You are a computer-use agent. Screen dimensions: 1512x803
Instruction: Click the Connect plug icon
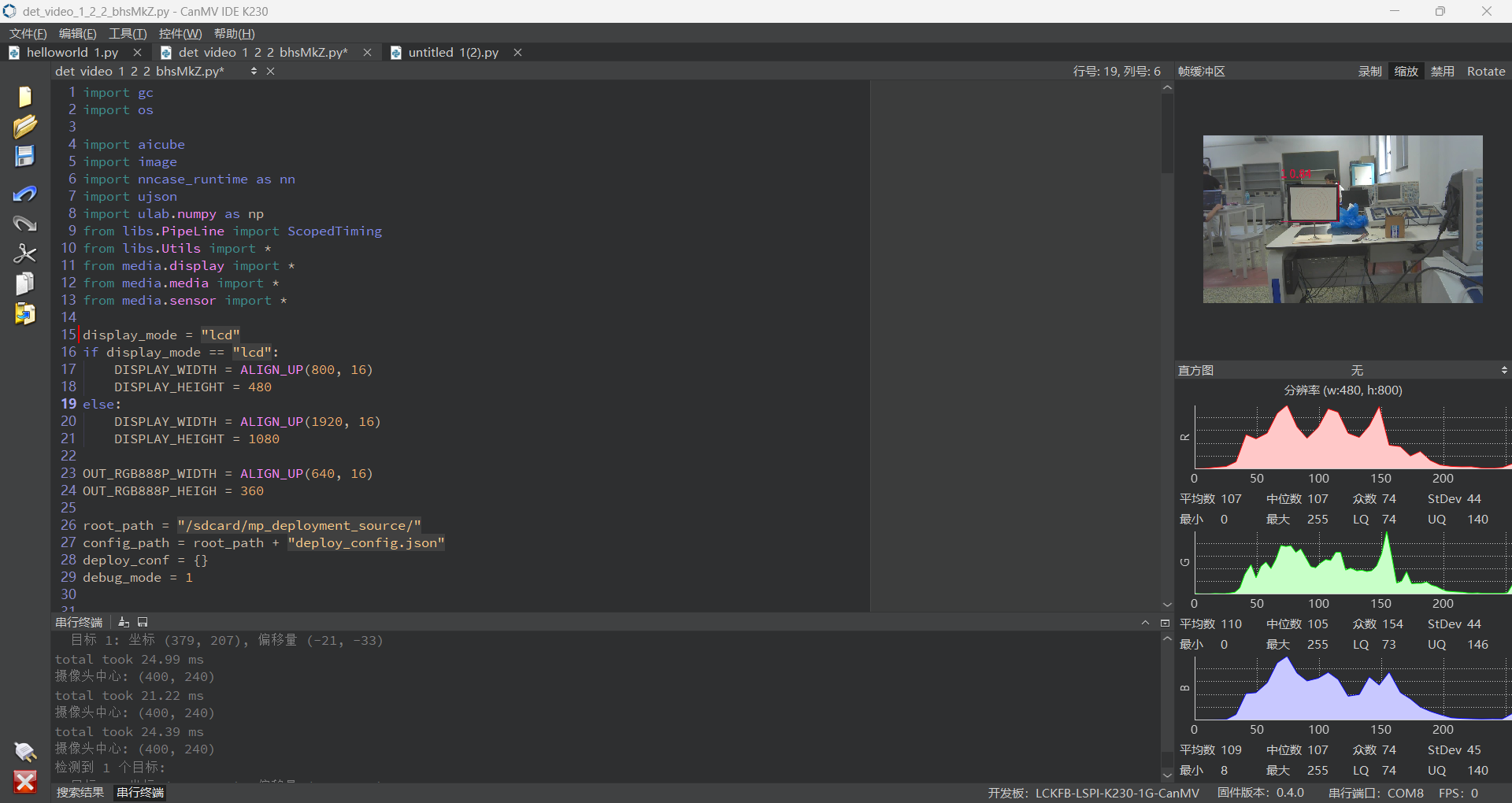(x=25, y=752)
